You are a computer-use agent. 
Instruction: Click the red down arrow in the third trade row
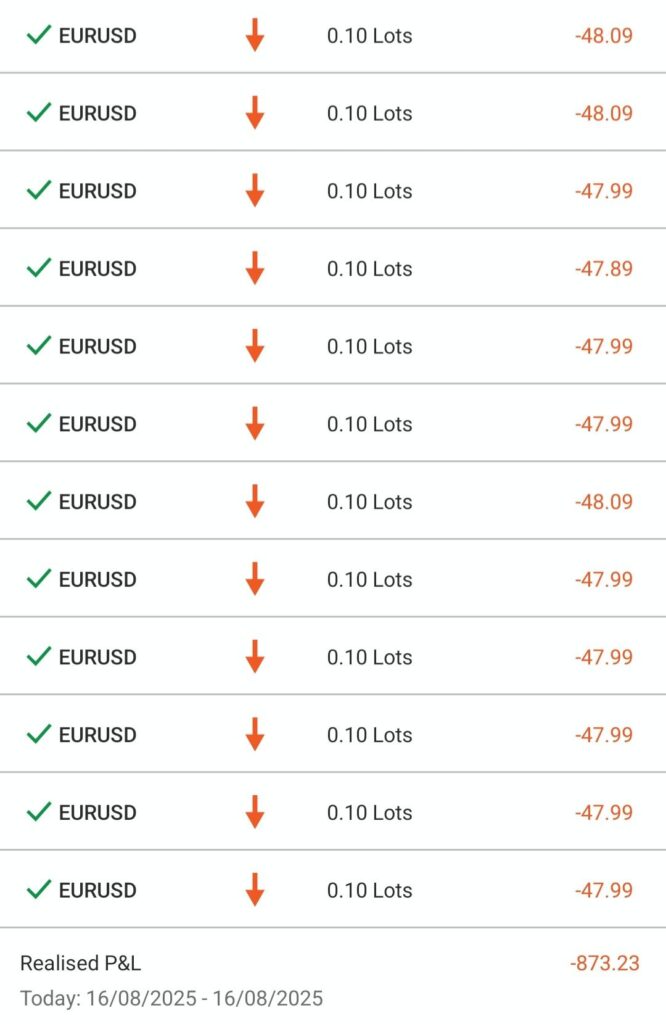[x=255, y=190]
